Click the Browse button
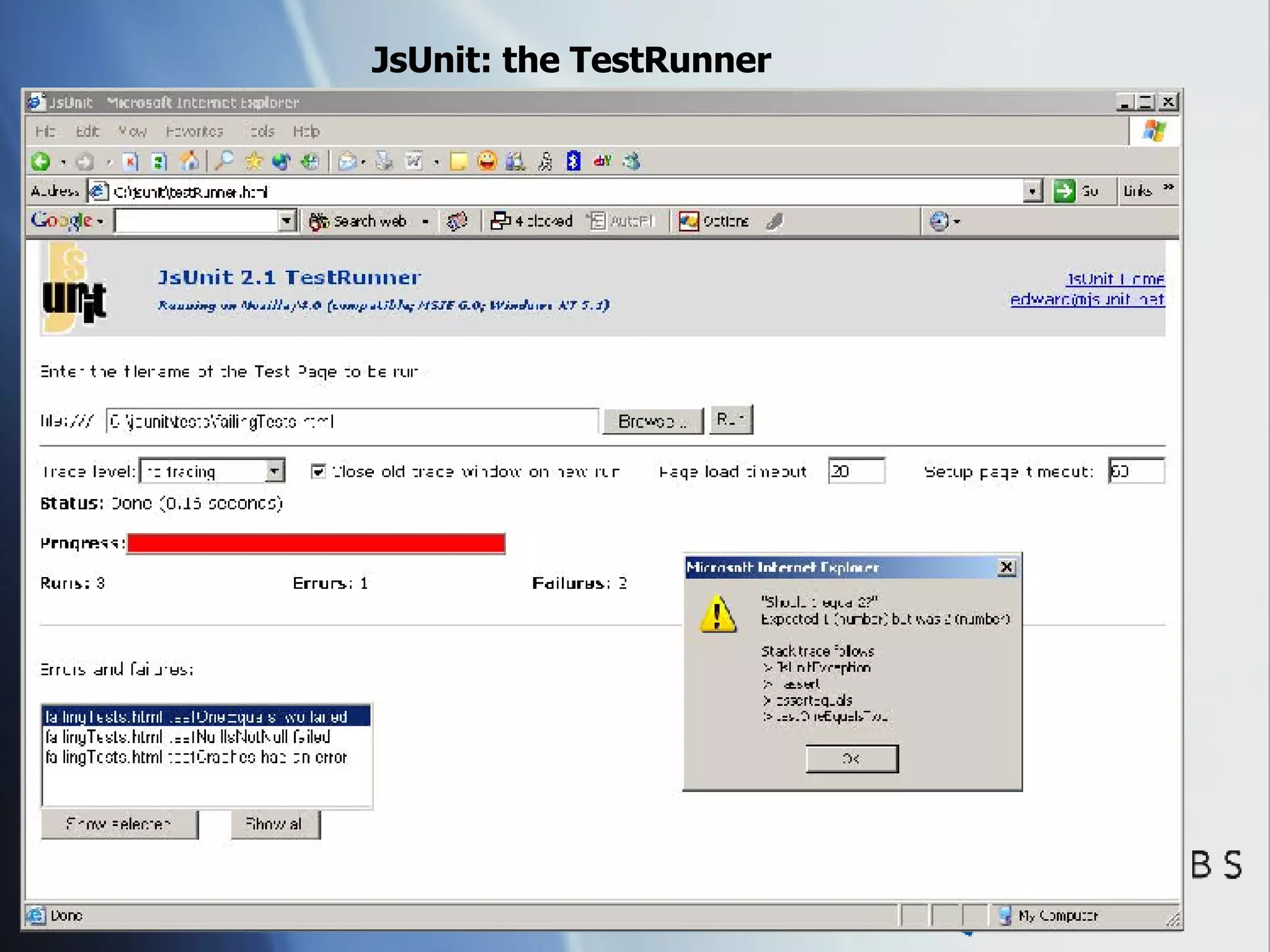Image resolution: width=1270 pixels, height=952 pixels. (x=653, y=421)
